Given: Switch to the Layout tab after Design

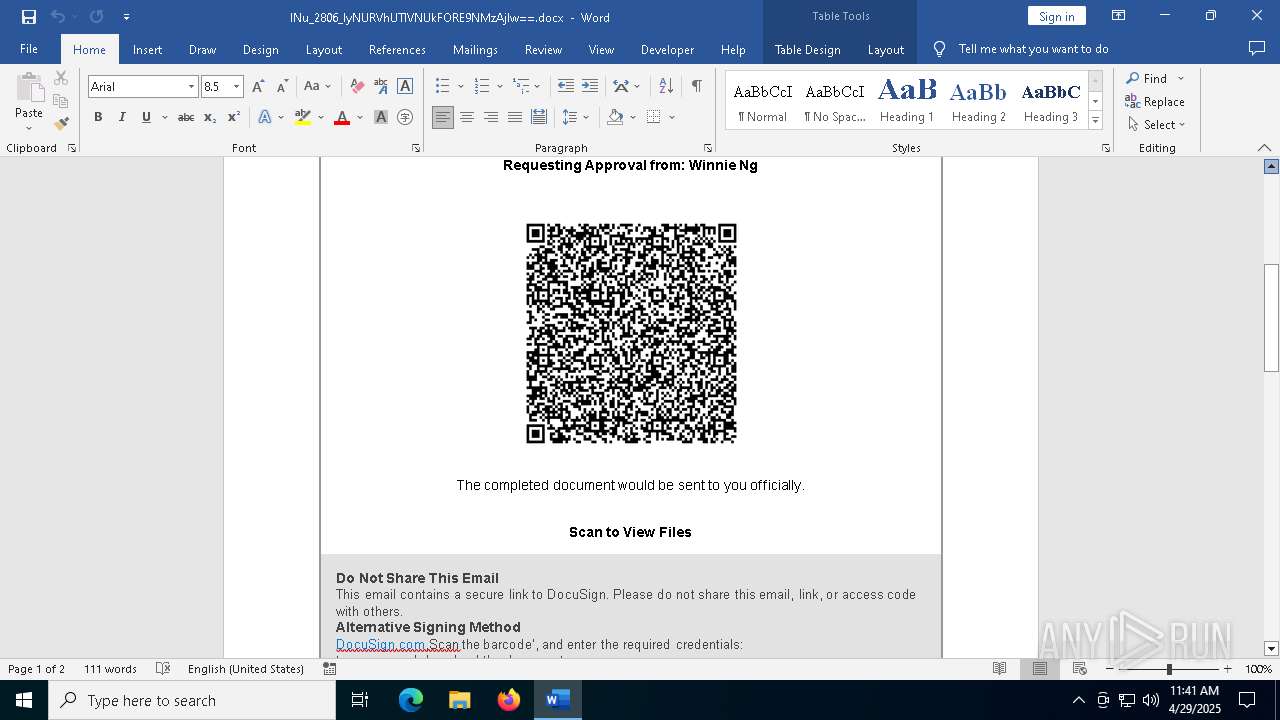Looking at the screenshot, I should click(x=323, y=49).
